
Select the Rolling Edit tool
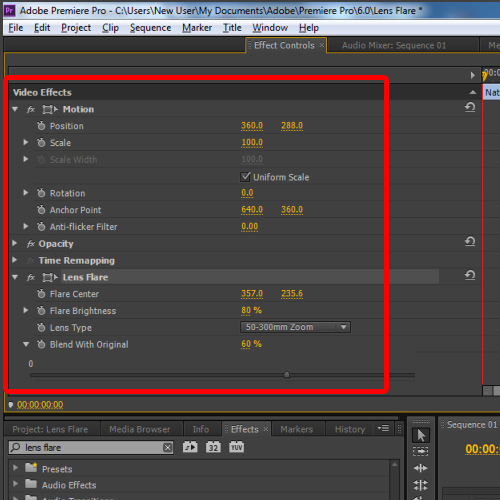[421, 485]
